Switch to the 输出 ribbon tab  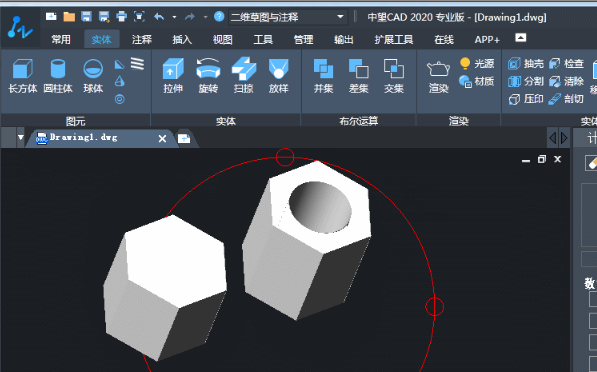click(343, 39)
